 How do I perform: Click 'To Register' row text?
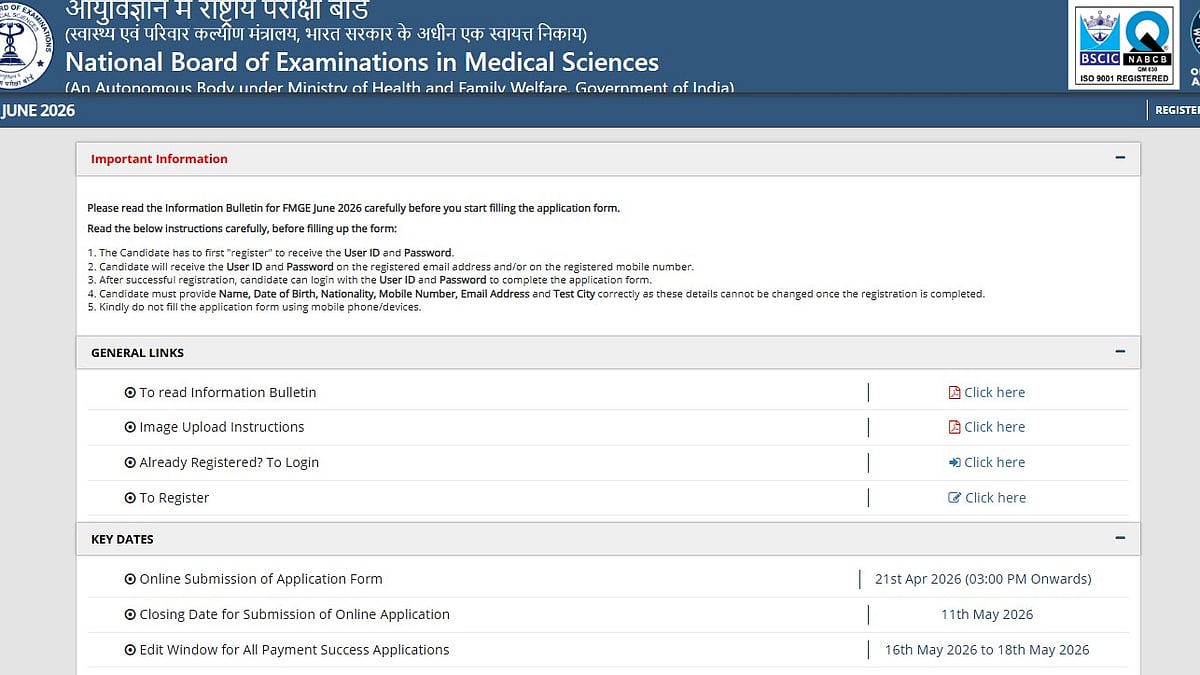pyautogui.click(x=175, y=498)
